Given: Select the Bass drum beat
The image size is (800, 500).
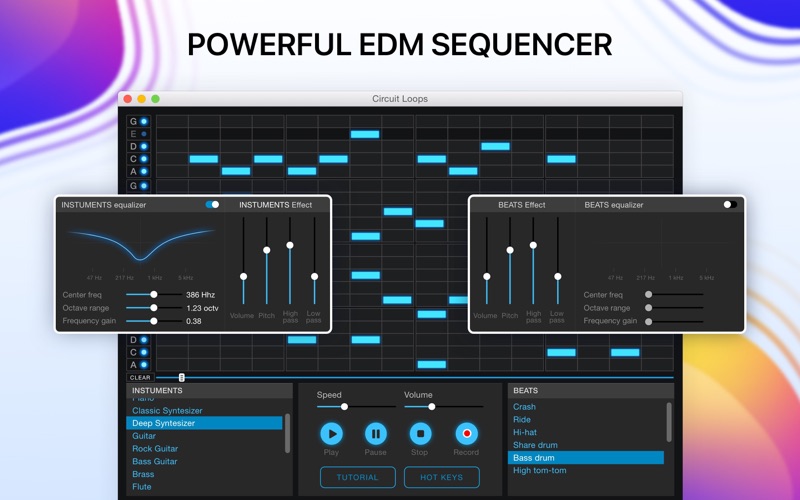Looking at the screenshot, I should (x=586, y=458).
